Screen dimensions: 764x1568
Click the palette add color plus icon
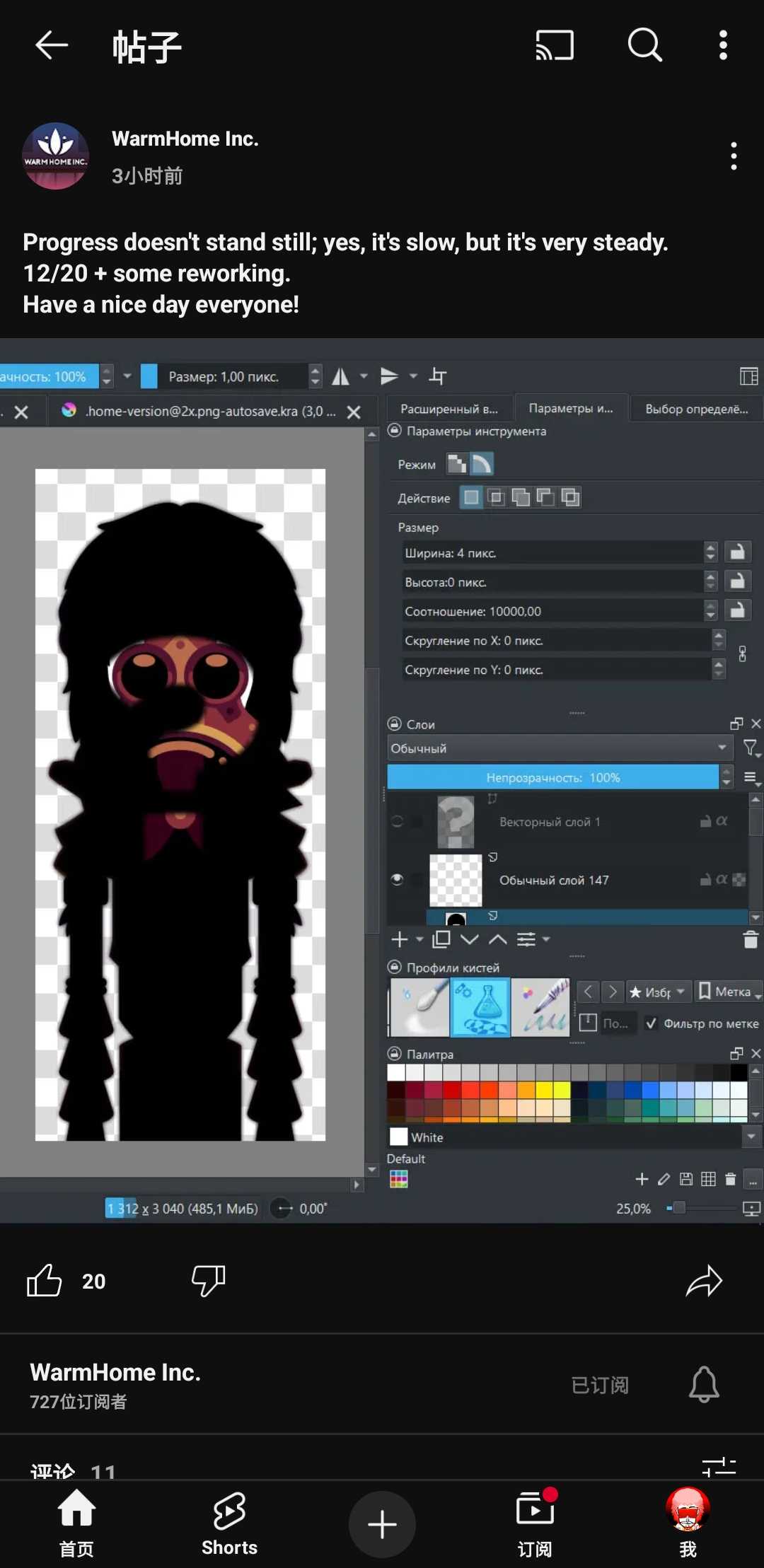642,1179
